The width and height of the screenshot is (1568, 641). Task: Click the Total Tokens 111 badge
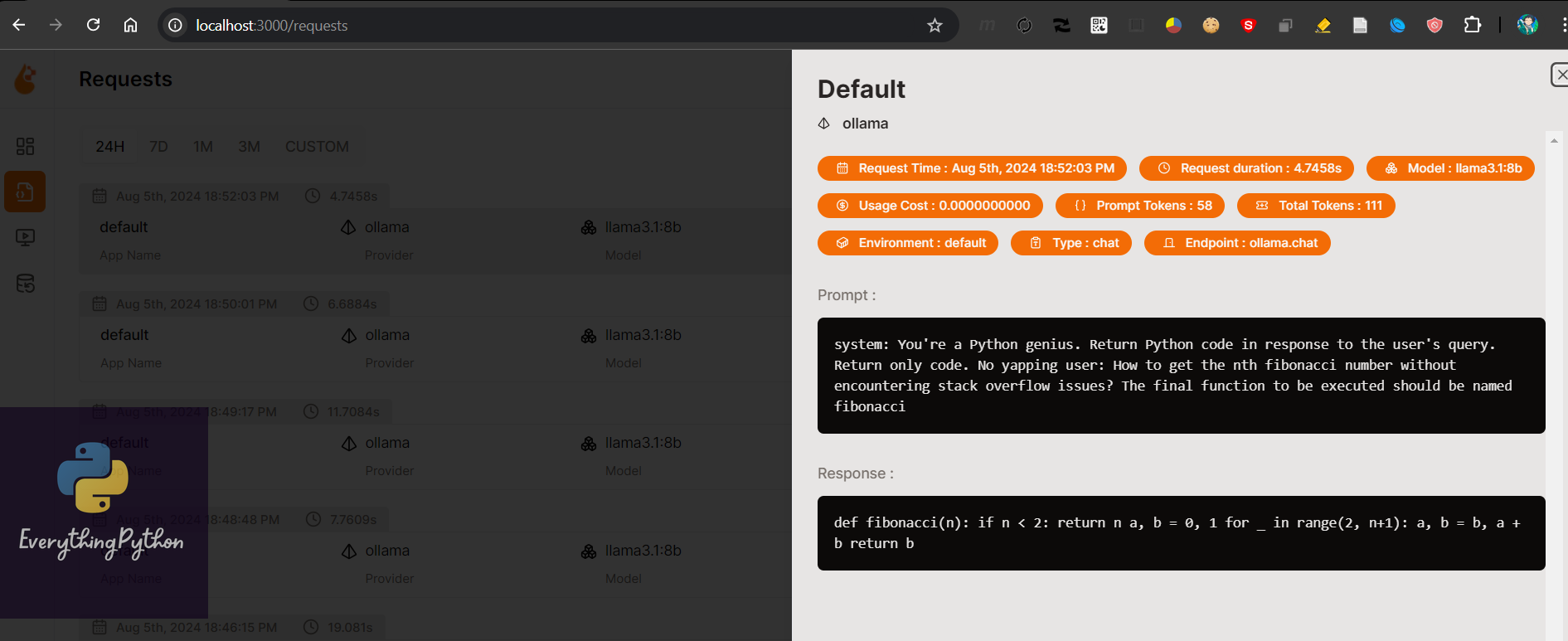click(1316, 206)
